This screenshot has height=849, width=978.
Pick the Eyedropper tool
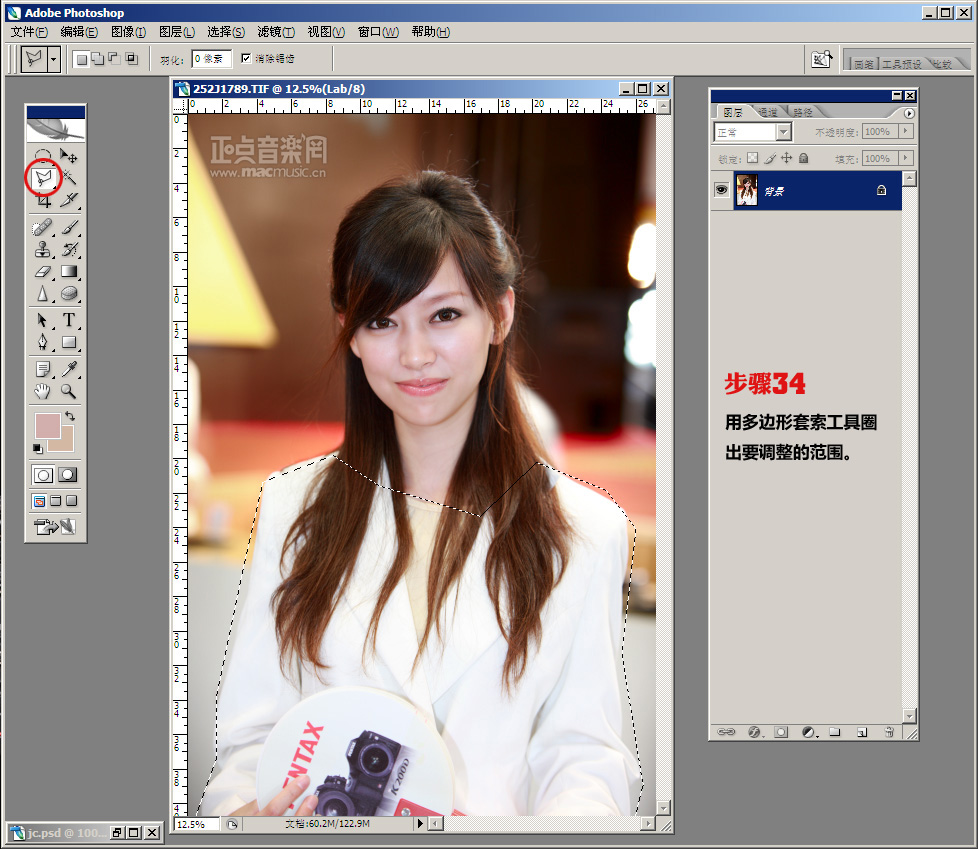(69, 369)
